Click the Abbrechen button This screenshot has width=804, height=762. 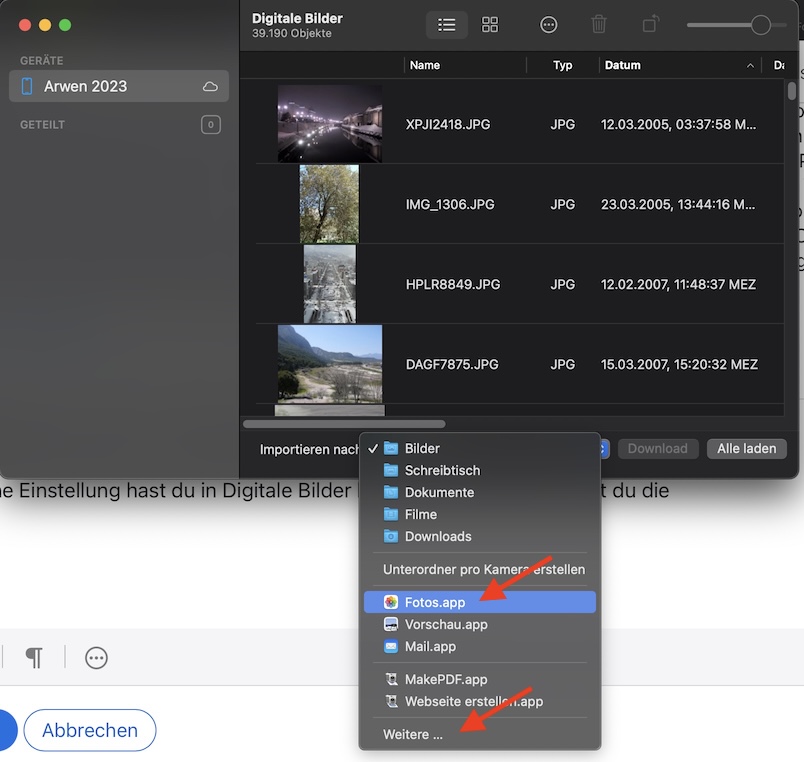(90, 730)
